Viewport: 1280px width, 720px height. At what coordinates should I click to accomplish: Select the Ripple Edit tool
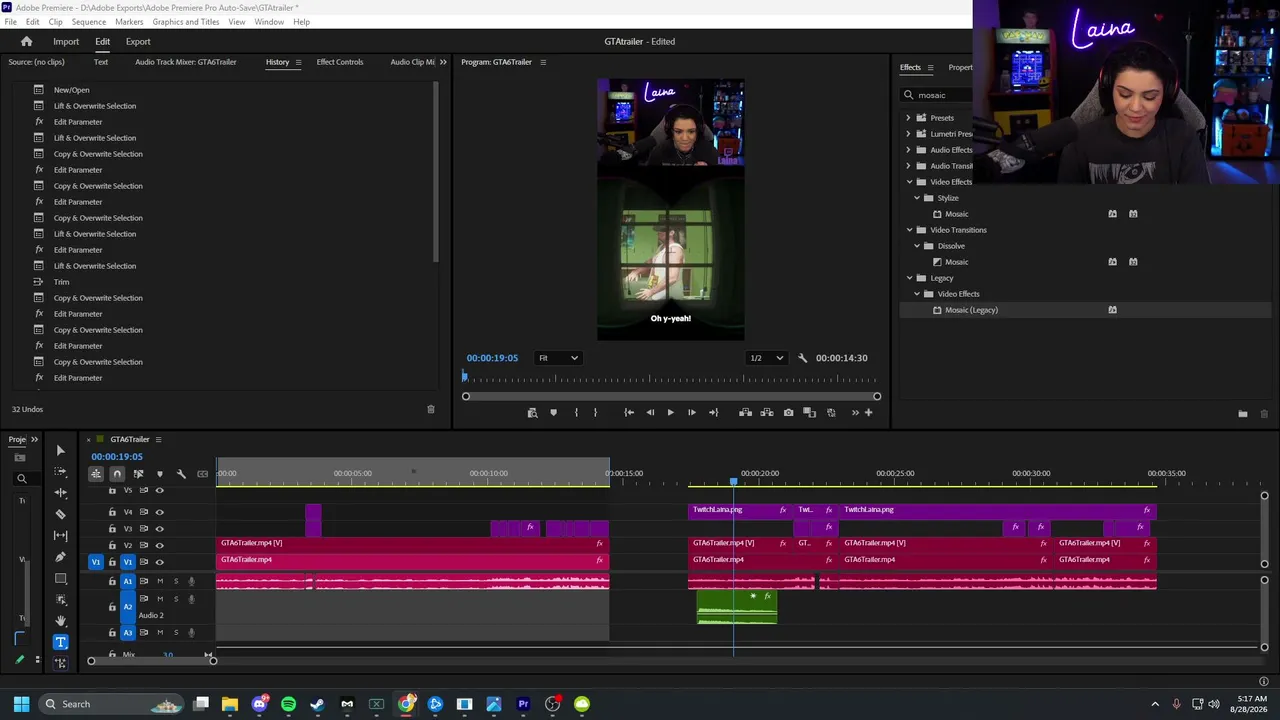tap(60, 493)
